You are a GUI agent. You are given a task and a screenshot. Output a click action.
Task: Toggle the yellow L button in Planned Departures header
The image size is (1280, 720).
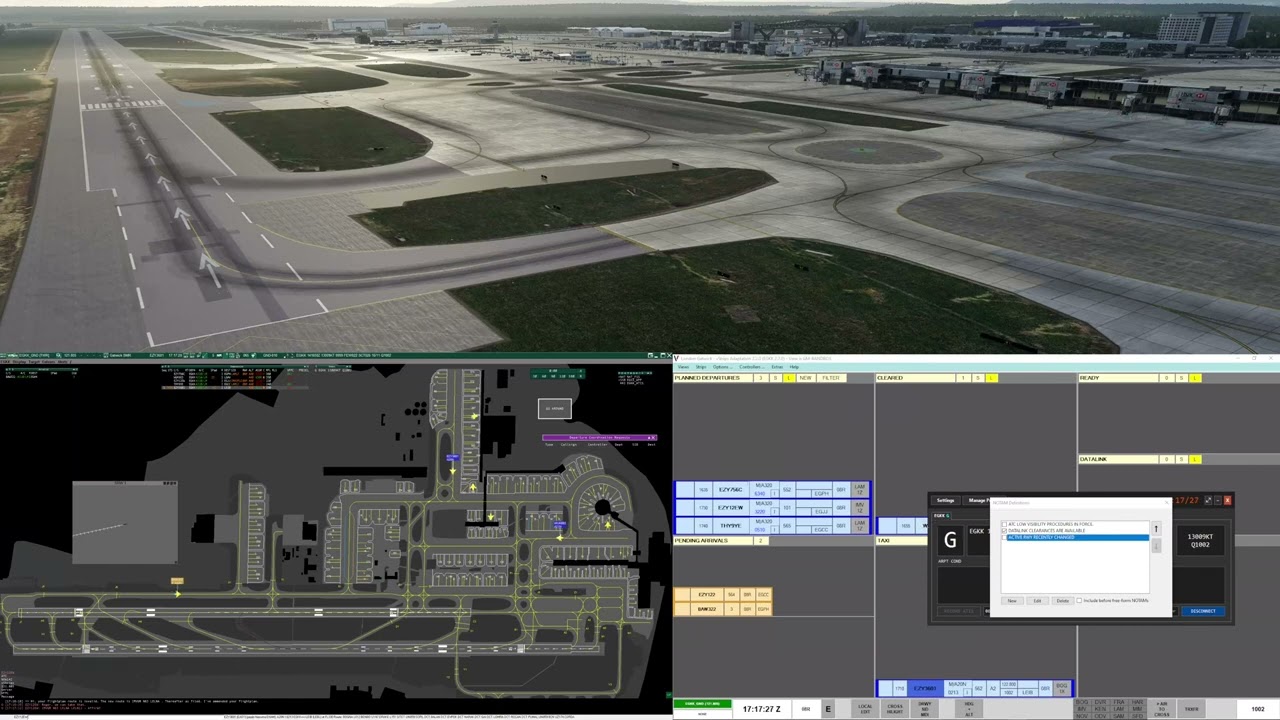tap(789, 378)
